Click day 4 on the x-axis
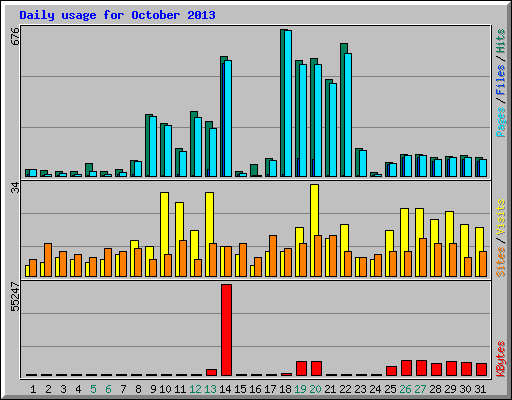 click(78, 389)
